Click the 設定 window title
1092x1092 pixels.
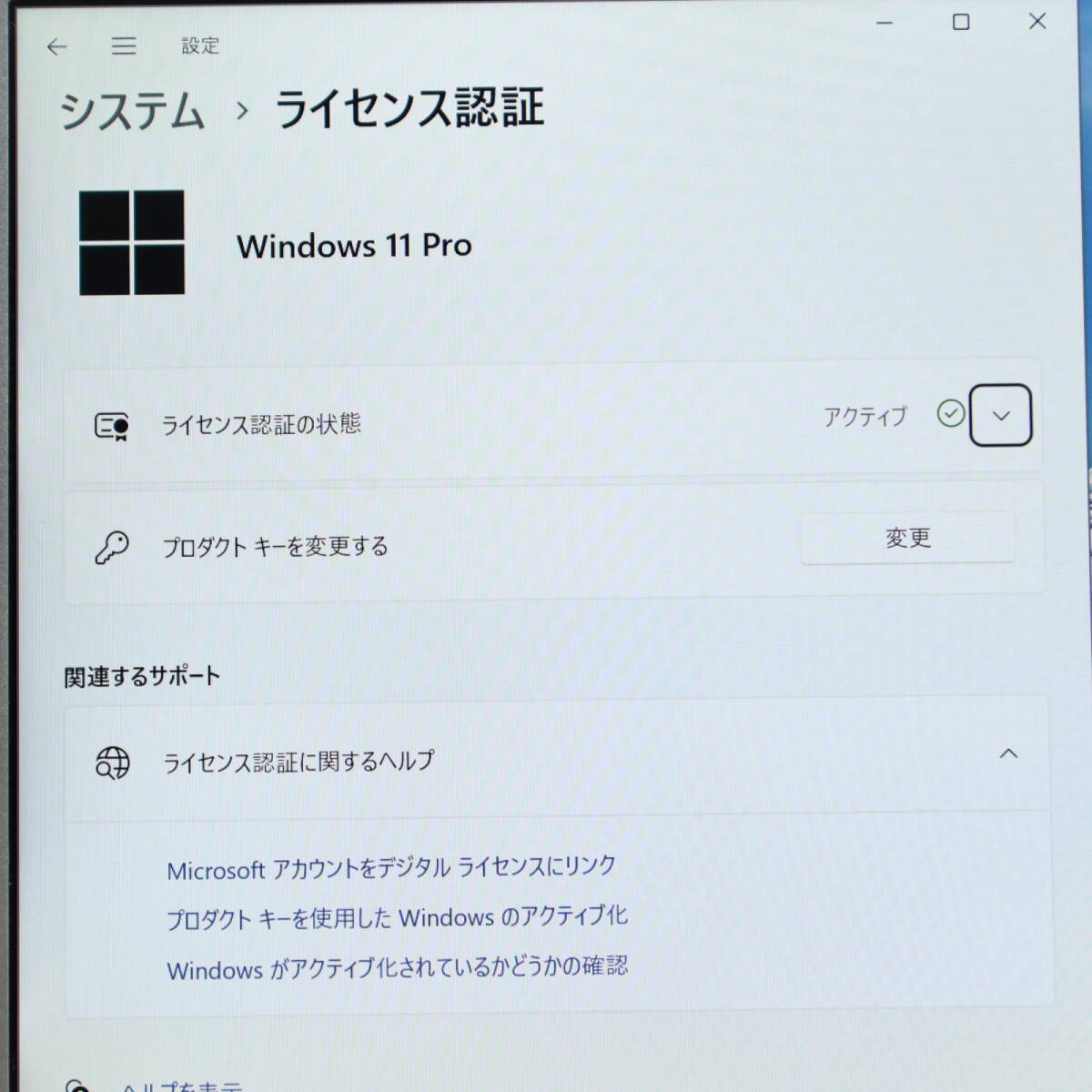(x=200, y=45)
